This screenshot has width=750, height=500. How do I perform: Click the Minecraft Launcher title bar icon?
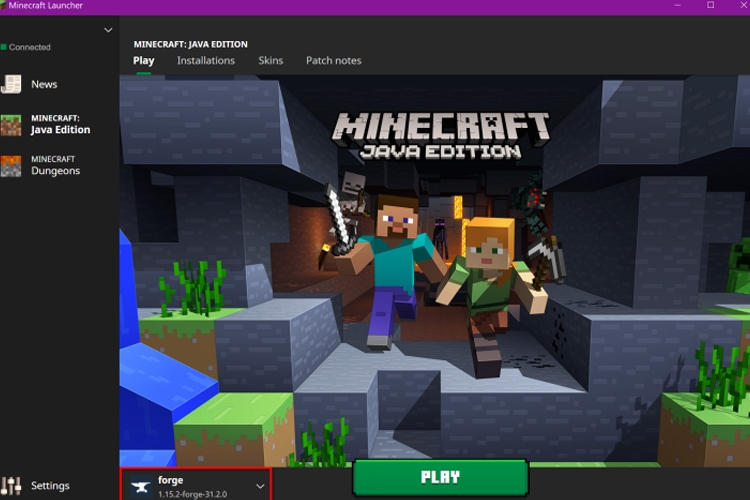coord(3,5)
